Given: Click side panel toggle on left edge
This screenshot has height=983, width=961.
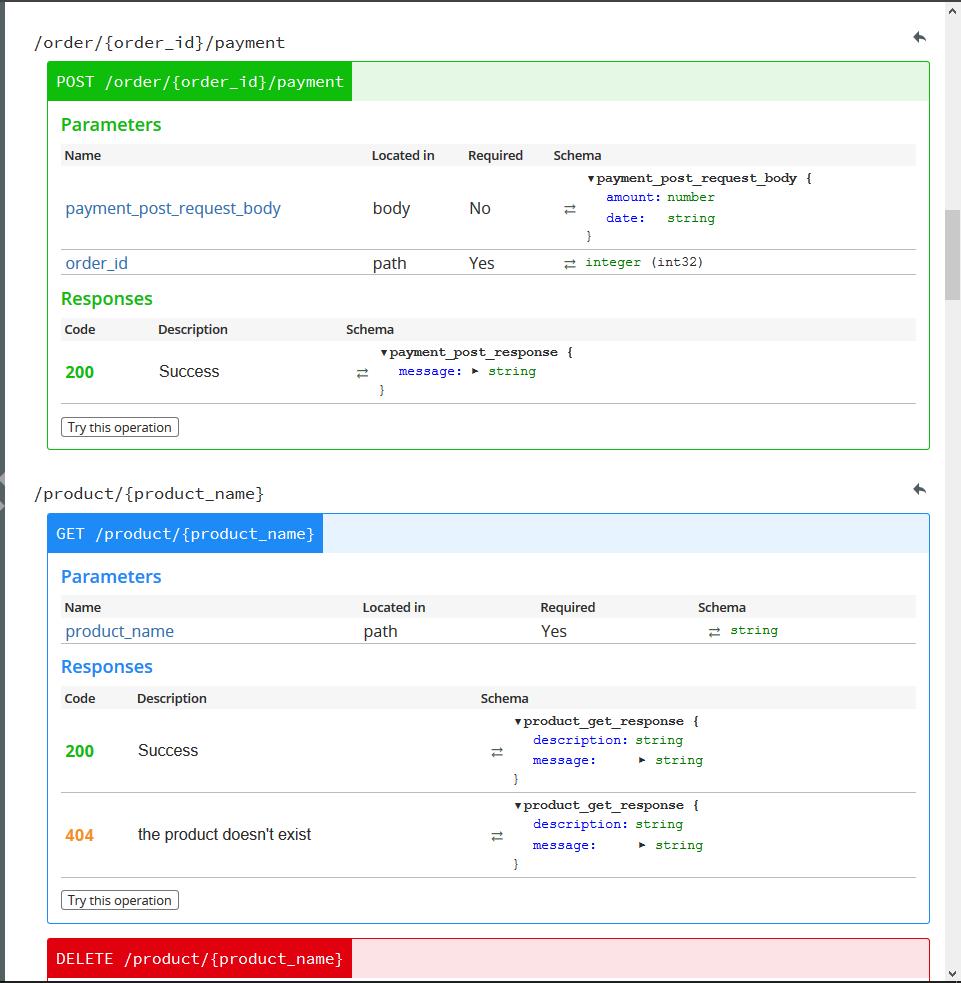Looking at the screenshot, I should tap(3, 492).
